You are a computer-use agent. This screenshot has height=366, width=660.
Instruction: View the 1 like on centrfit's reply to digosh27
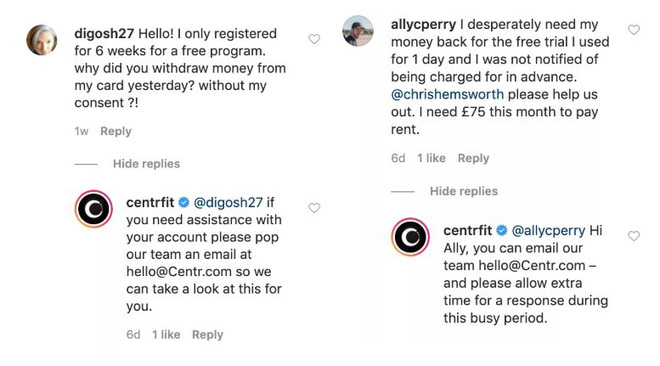[x=166, y=334]
